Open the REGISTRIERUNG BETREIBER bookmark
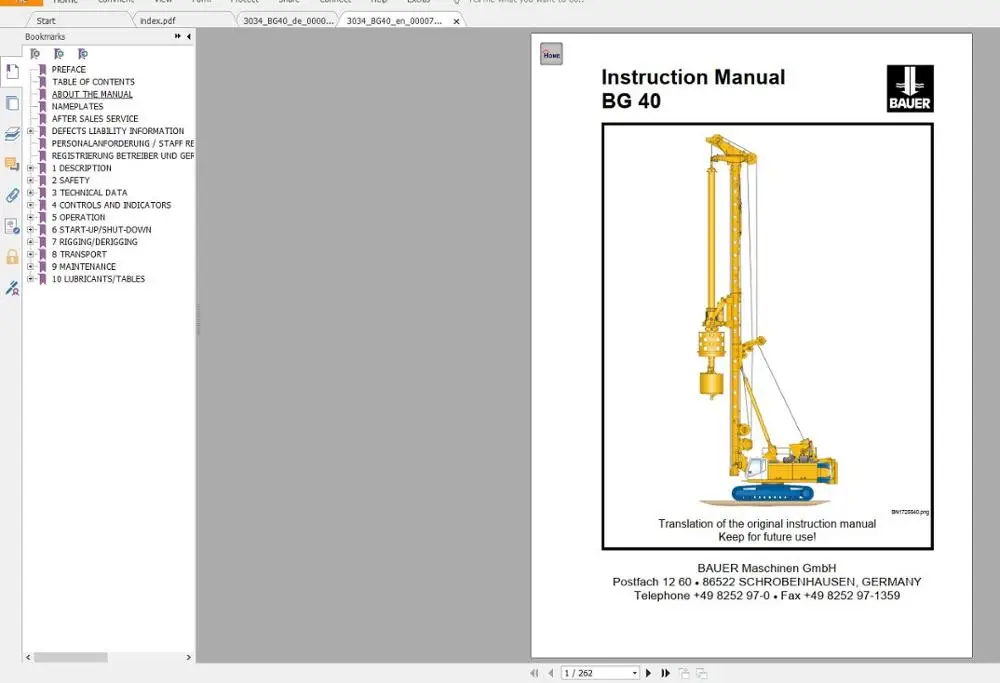The image size is (1000, 683). [122, 156]
